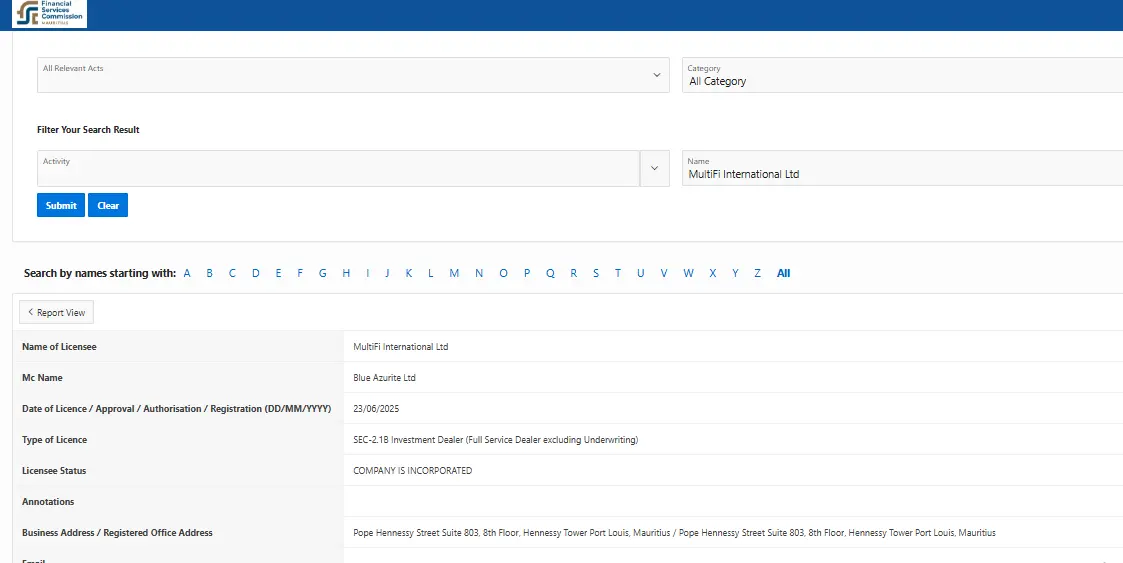Filter names starting with W
1123x563 pixels.
click(x=688, y=273)
